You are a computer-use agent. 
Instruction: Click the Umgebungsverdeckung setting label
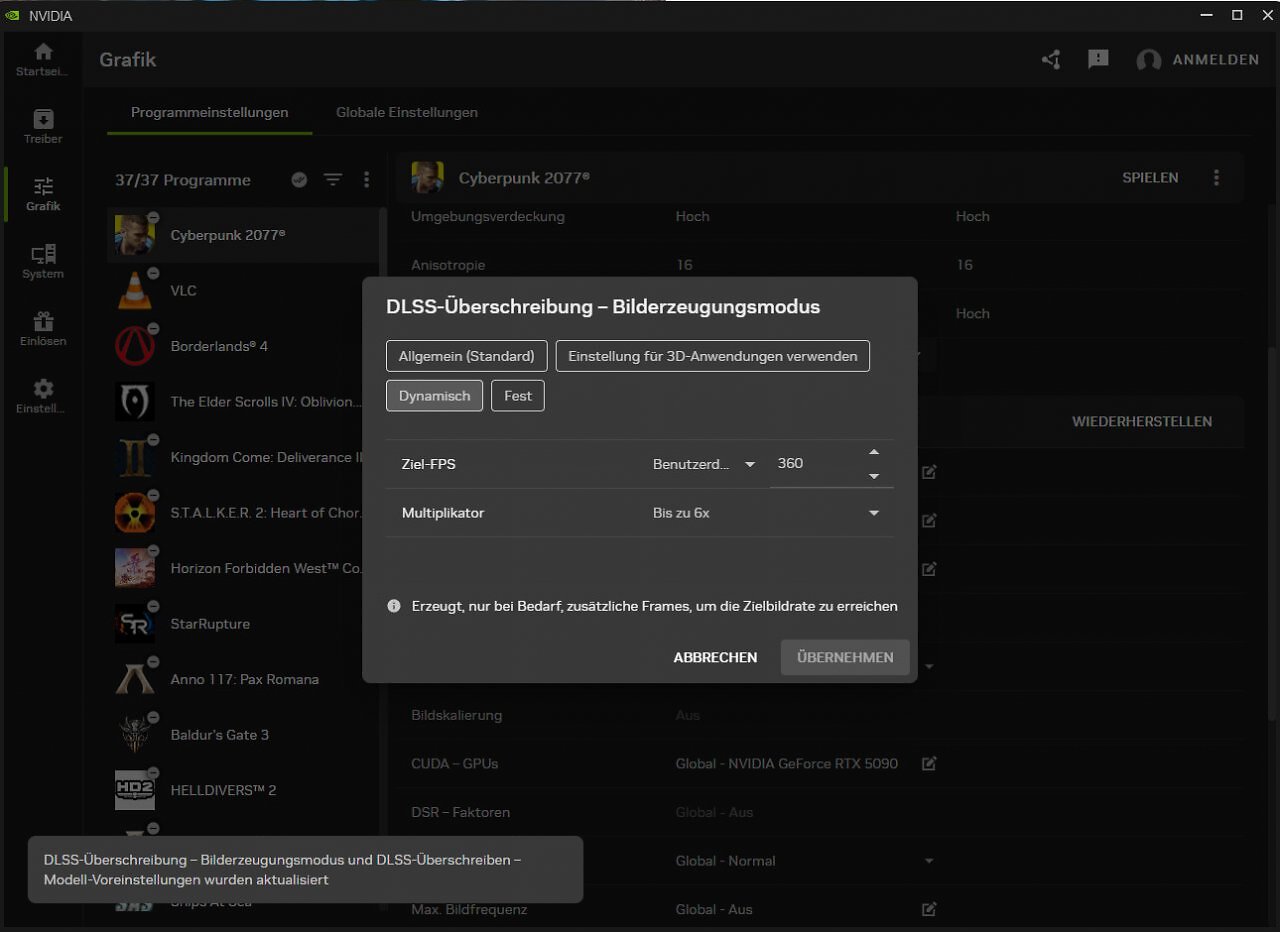(x=488, y=216)
